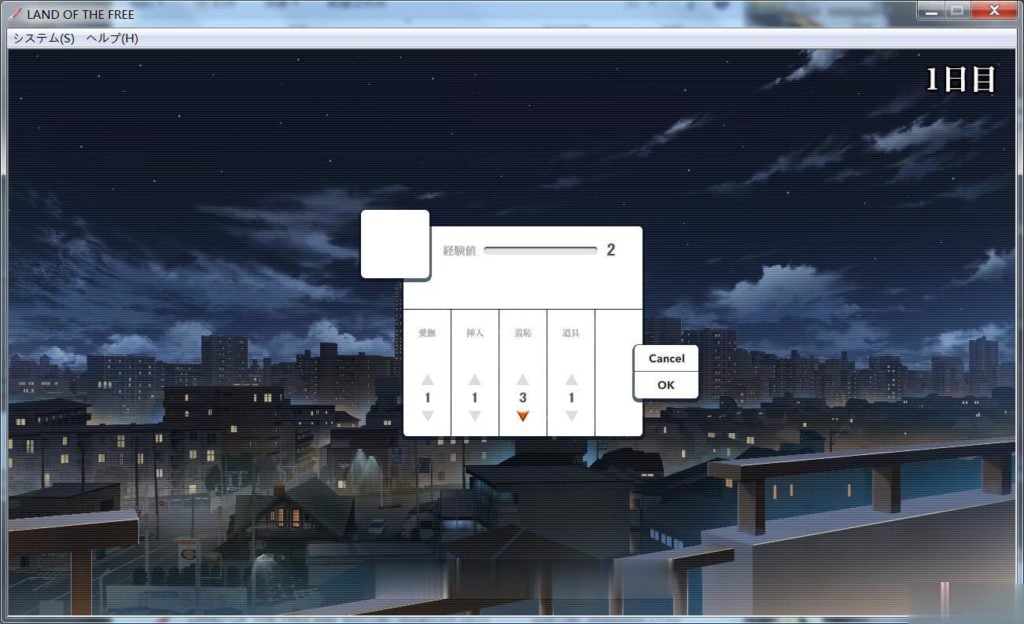
Task: Click the down arrow in the leftmost stat column
Action: [427, 416]
